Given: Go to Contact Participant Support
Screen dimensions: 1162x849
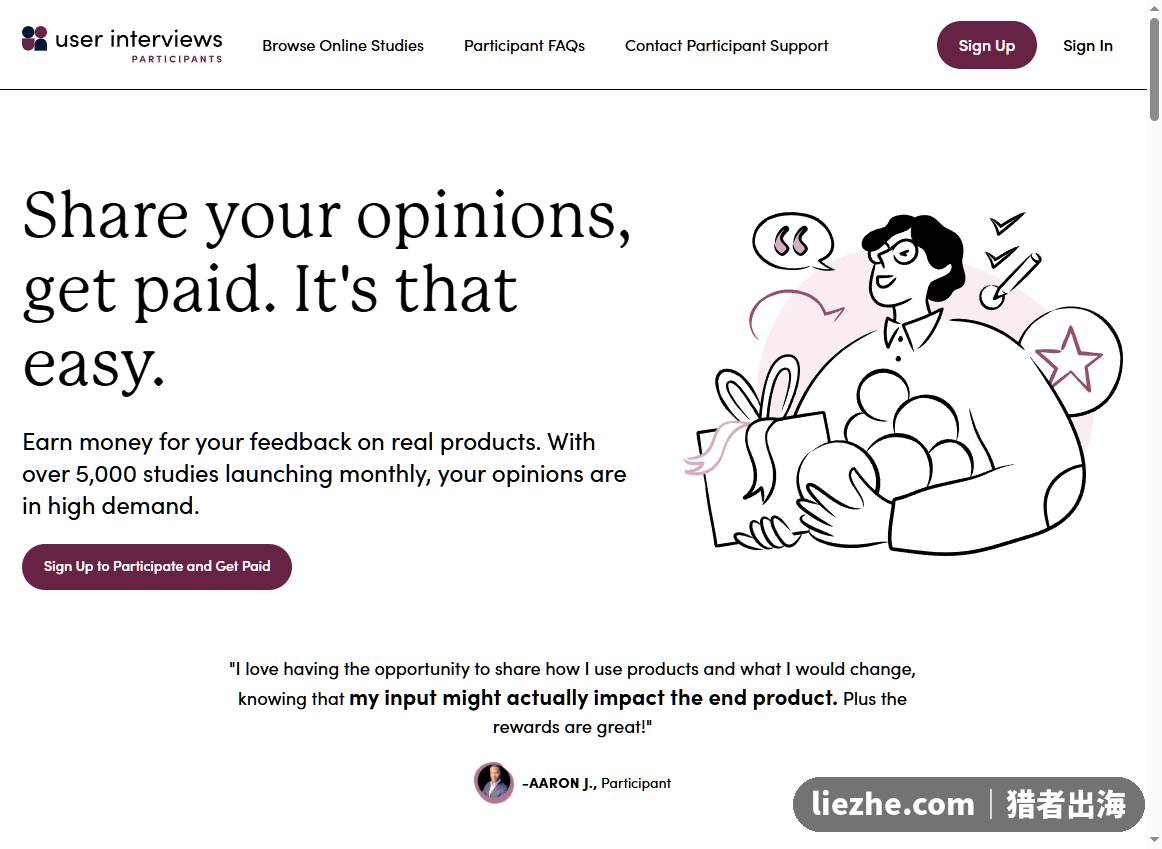Looking at the screenshot, I should tap(726, 46).
